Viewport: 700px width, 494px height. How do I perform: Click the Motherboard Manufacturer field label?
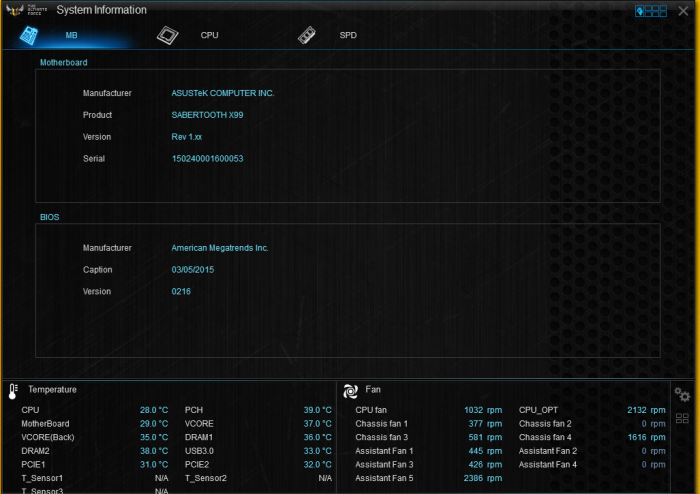pyautogui.click(x=107, y=93)
